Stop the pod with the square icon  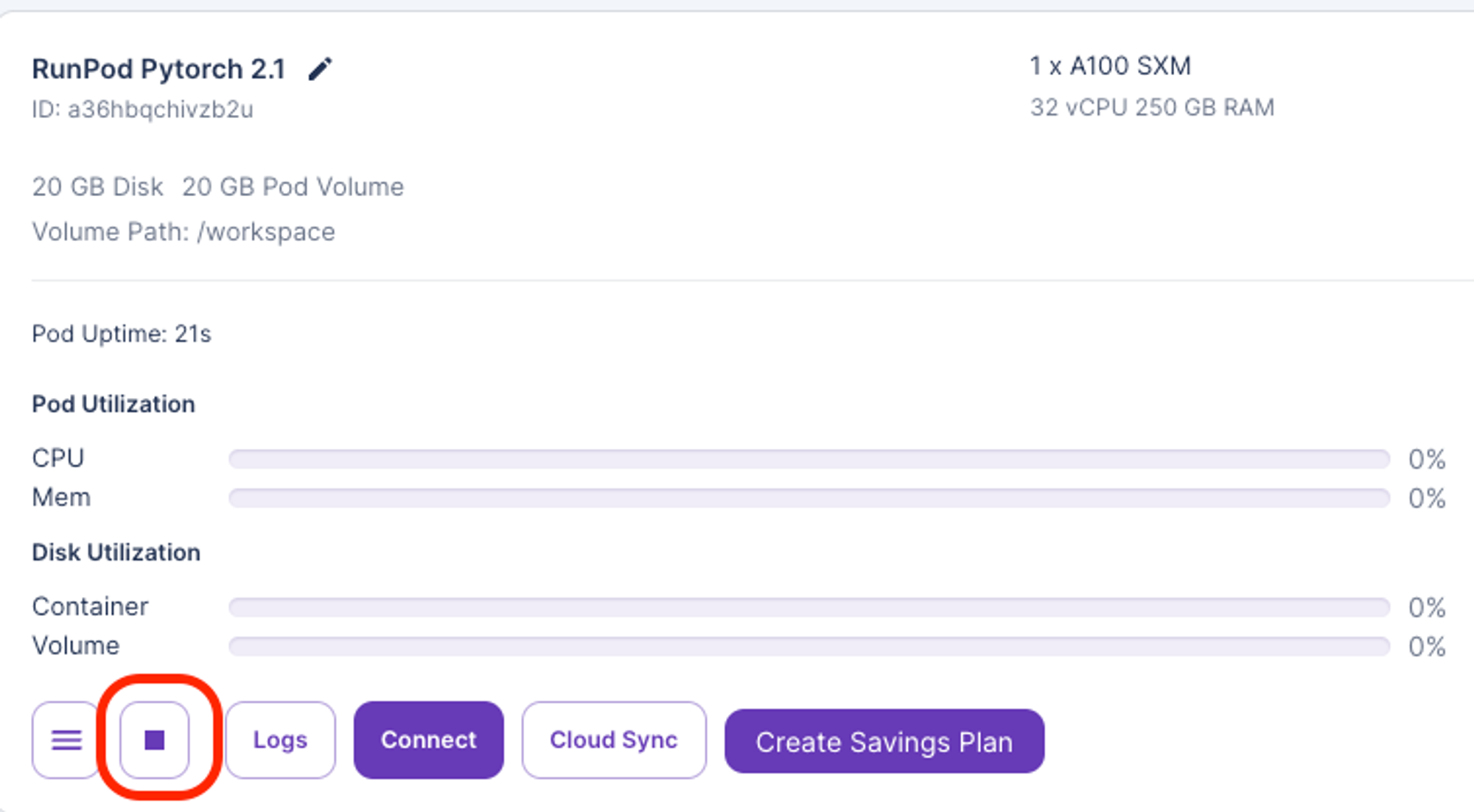pyautogui.click(x=155, y=740)
